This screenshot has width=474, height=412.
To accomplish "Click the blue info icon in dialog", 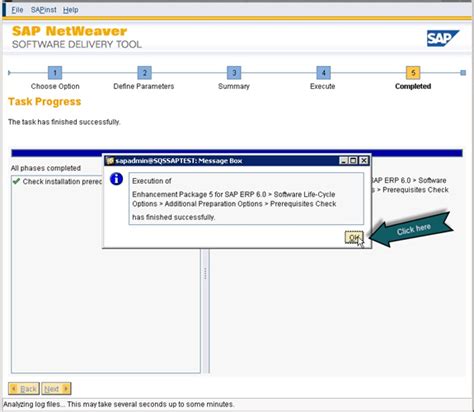I will 116,179.
